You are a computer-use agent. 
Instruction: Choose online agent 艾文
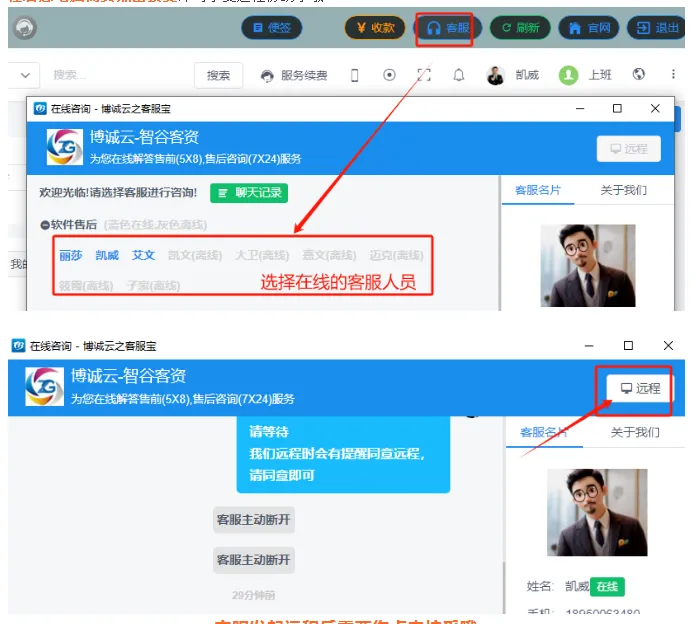click(144, 255)
